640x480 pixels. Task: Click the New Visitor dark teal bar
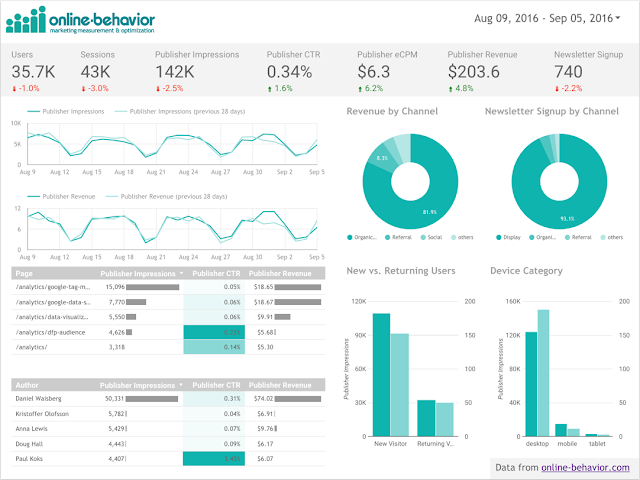point(381,375)
